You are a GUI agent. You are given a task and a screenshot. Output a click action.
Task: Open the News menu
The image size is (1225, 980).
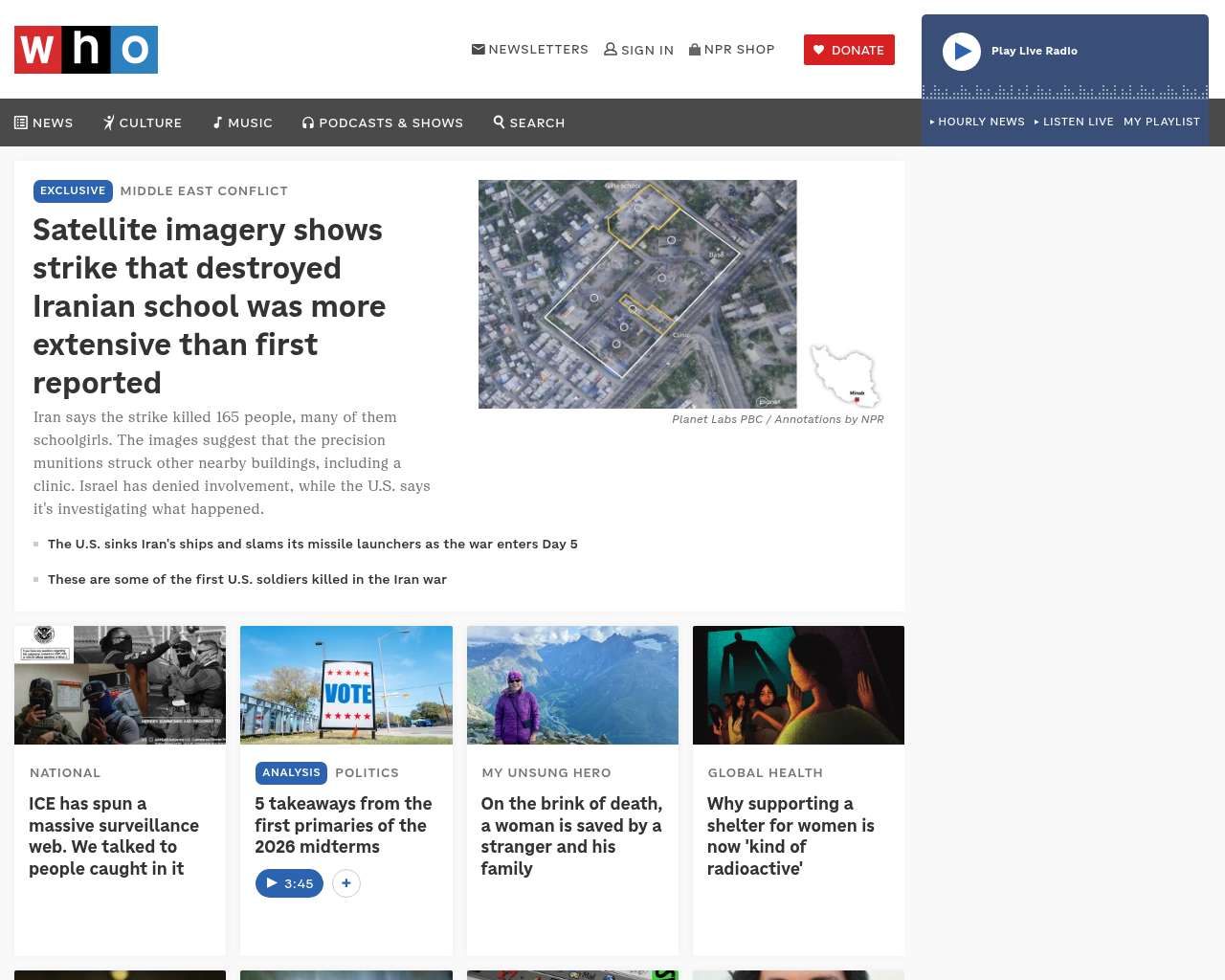[x=44, y=122]
